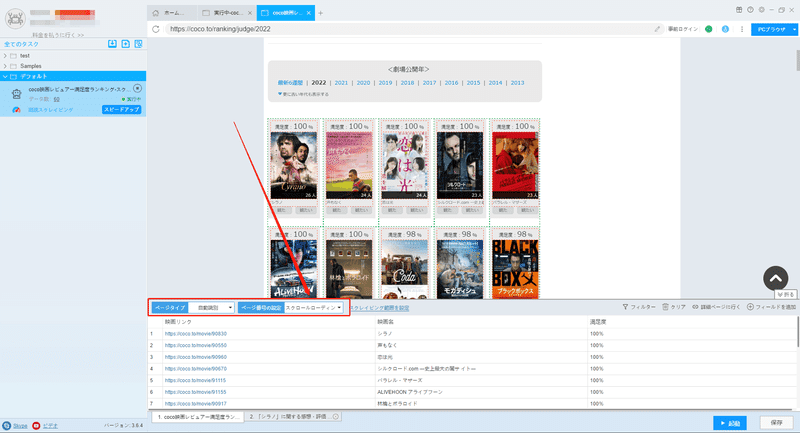Click the scroll-to-top round arrow button

(x=776, y=278)
